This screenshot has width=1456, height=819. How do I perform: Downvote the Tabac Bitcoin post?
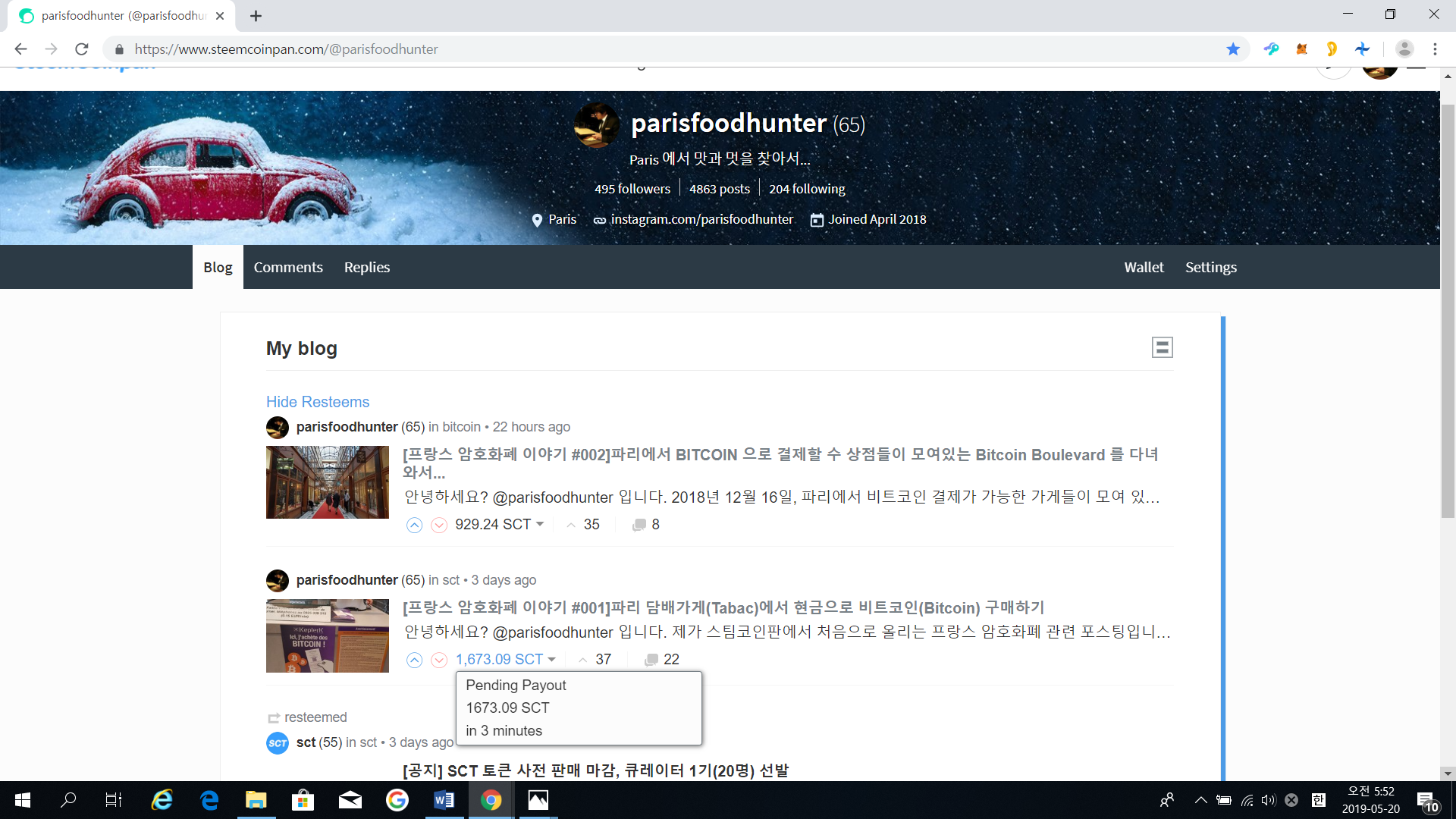[439, 660]
